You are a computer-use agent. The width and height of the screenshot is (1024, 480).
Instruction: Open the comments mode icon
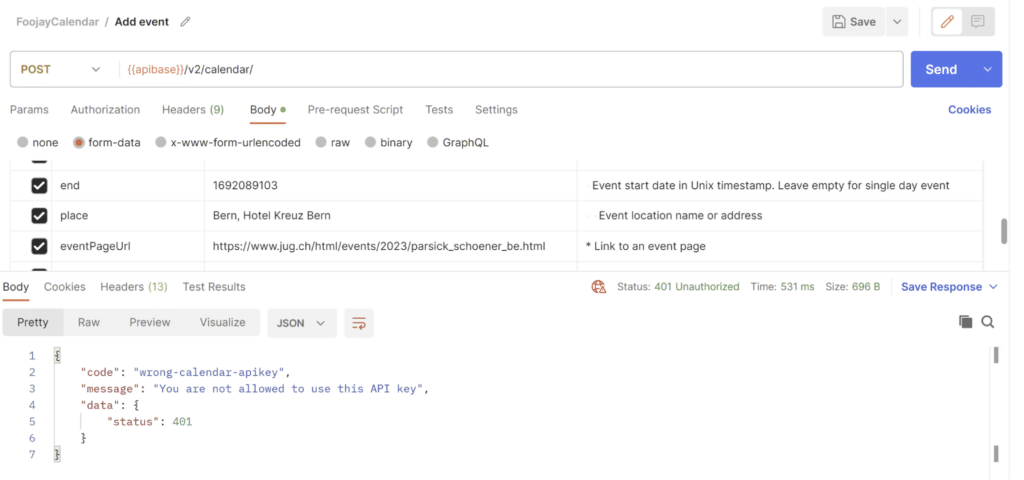click(x=978, y=22)
